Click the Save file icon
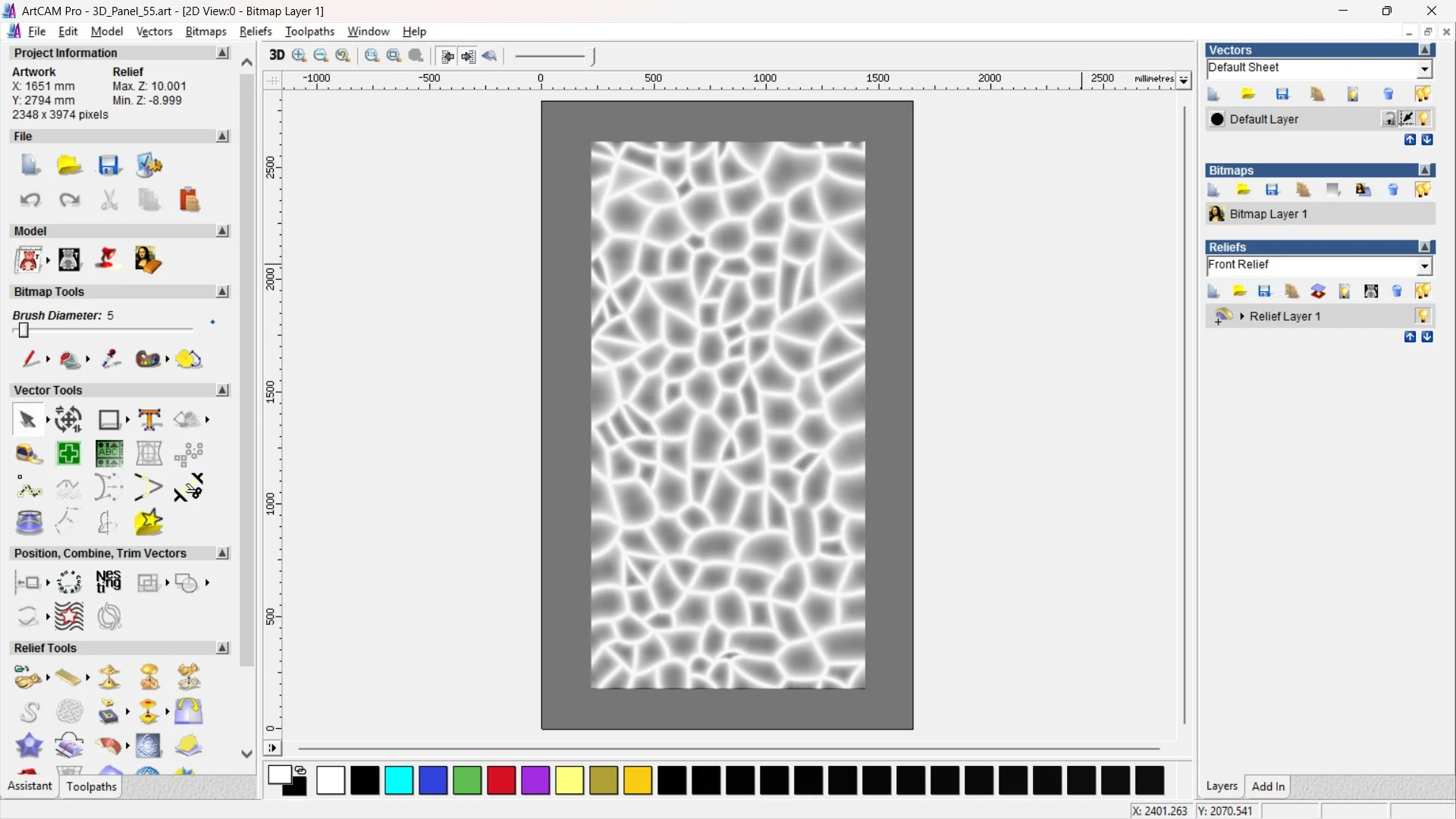The image size is (1456, 819). point(109,165)
